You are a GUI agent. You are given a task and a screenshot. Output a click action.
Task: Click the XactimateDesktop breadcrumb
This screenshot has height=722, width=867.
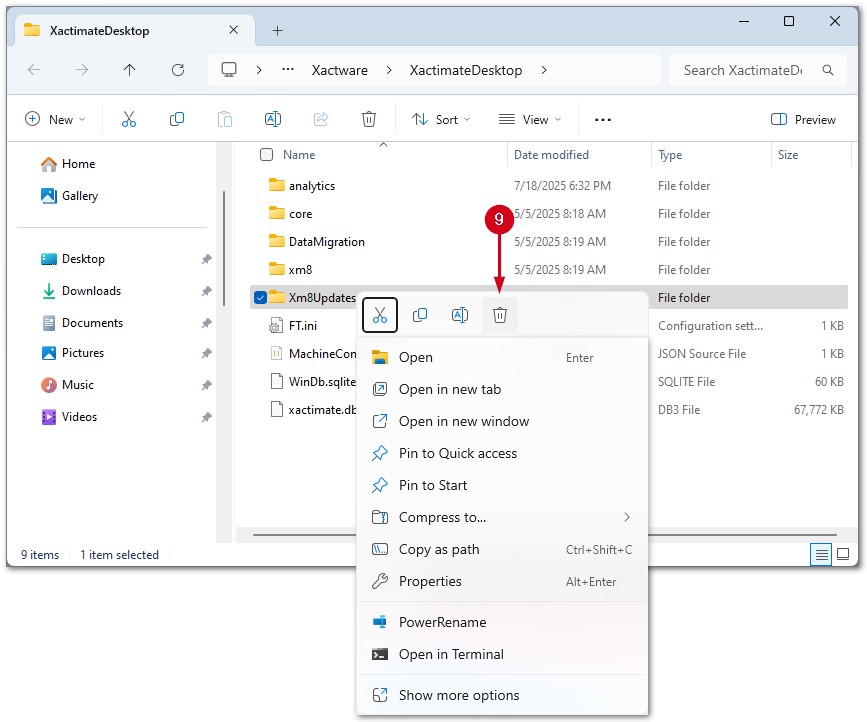click(x=466, y=70)
